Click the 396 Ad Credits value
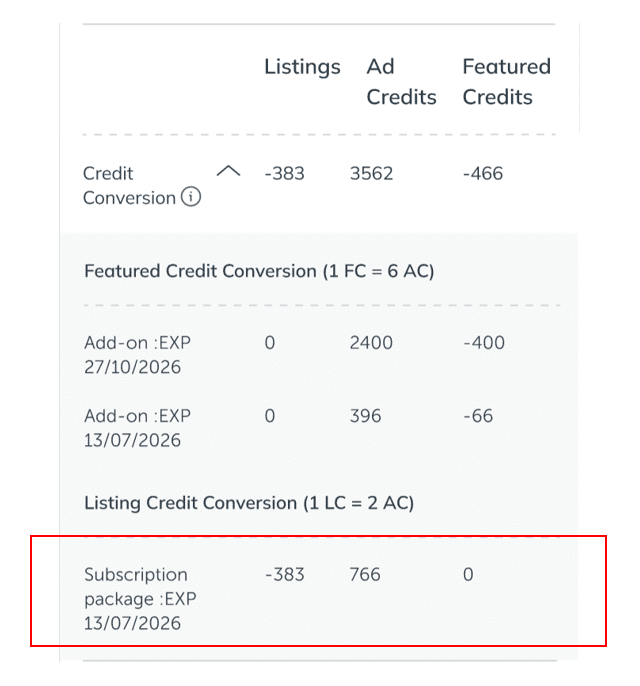This screenshot has width=640, height=686. coord(365,416)
